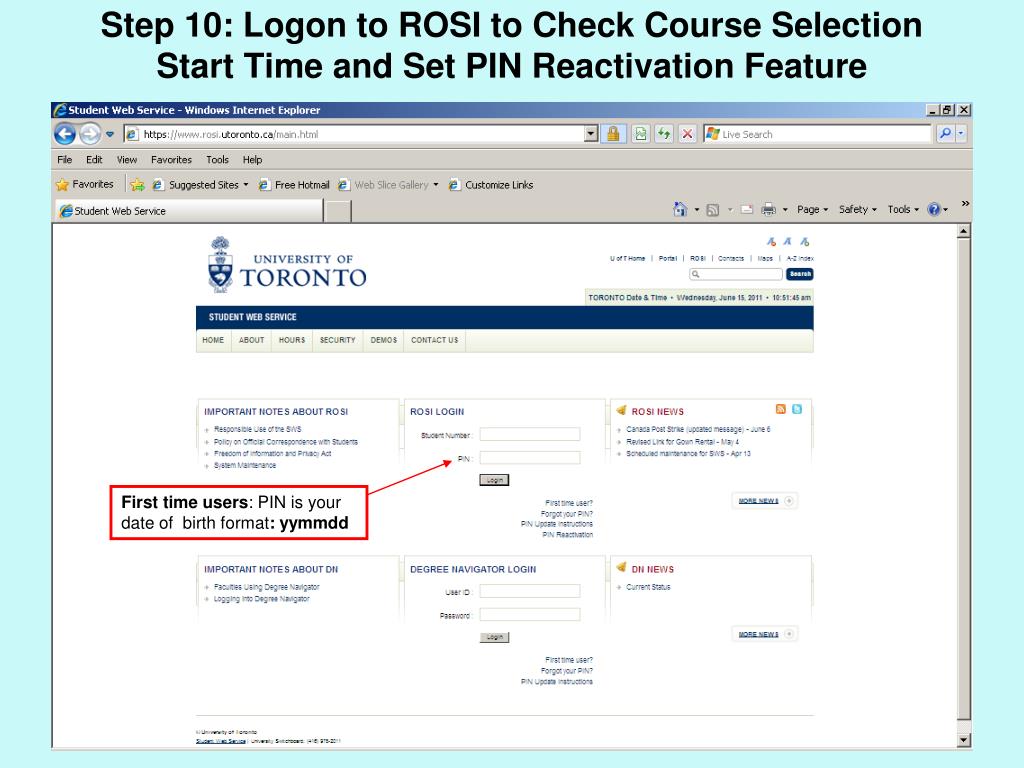This screenshot has height=768, width=1024.
Task: Click ROSI News MORE NEWS link
Action: [758, 501]
